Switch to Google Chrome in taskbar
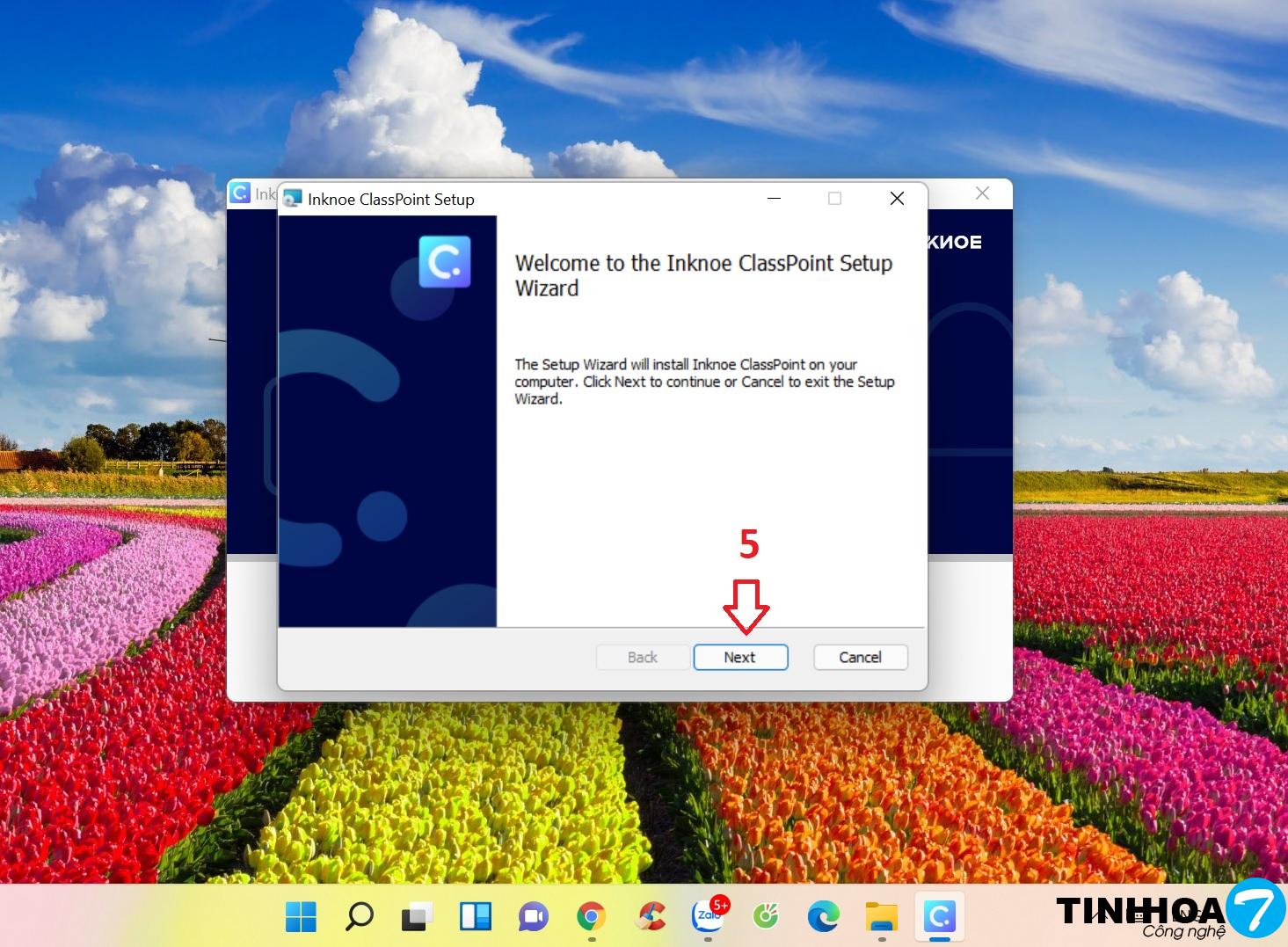Viewport: 1288px width, 947px height. [x=591, y=916]
